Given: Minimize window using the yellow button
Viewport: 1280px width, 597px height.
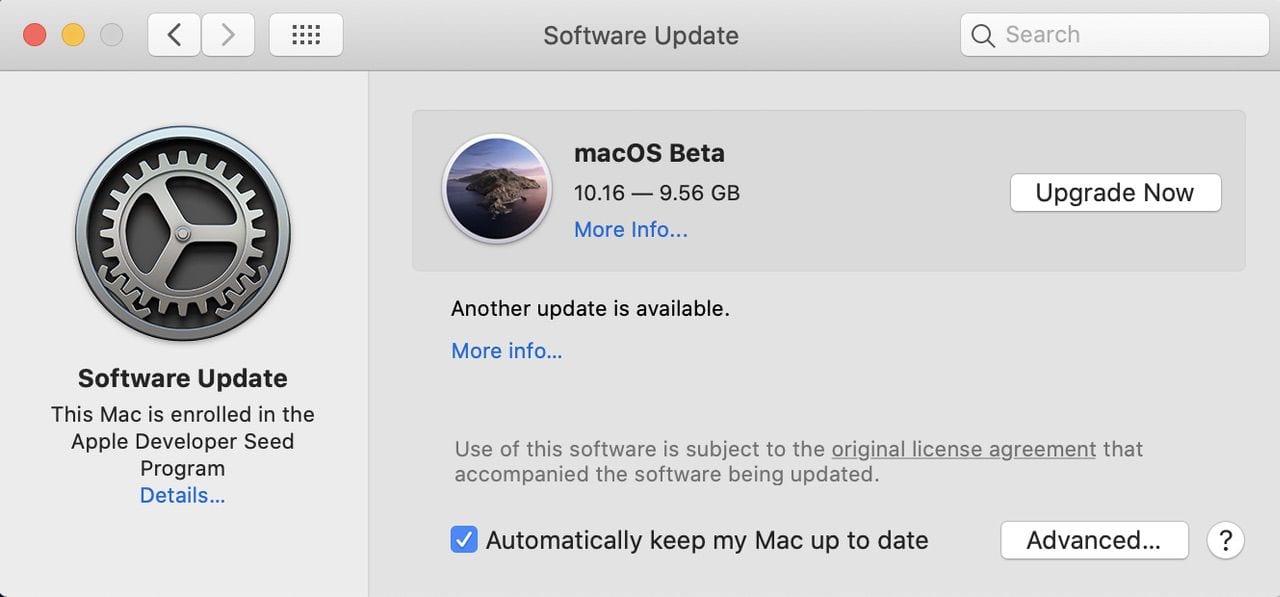Looking at the screenshot, I should tap(73, 35).
